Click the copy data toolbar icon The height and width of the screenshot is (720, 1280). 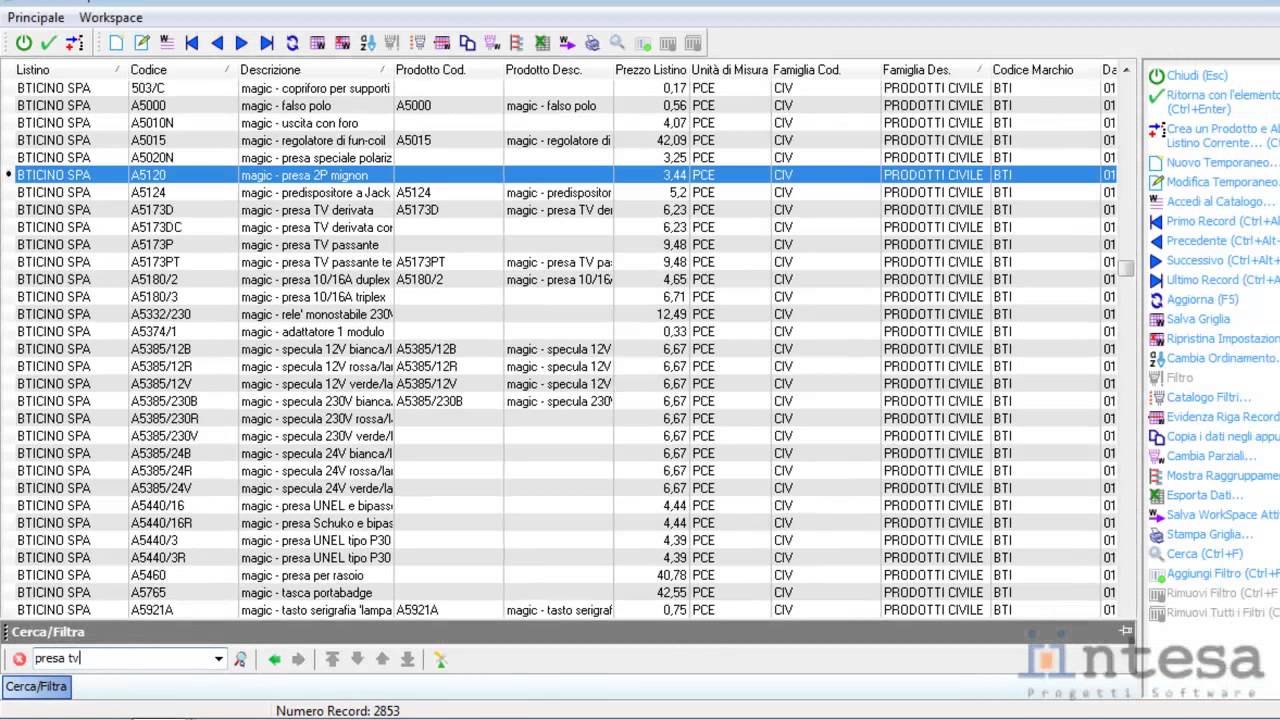click(x=467, y=43)
